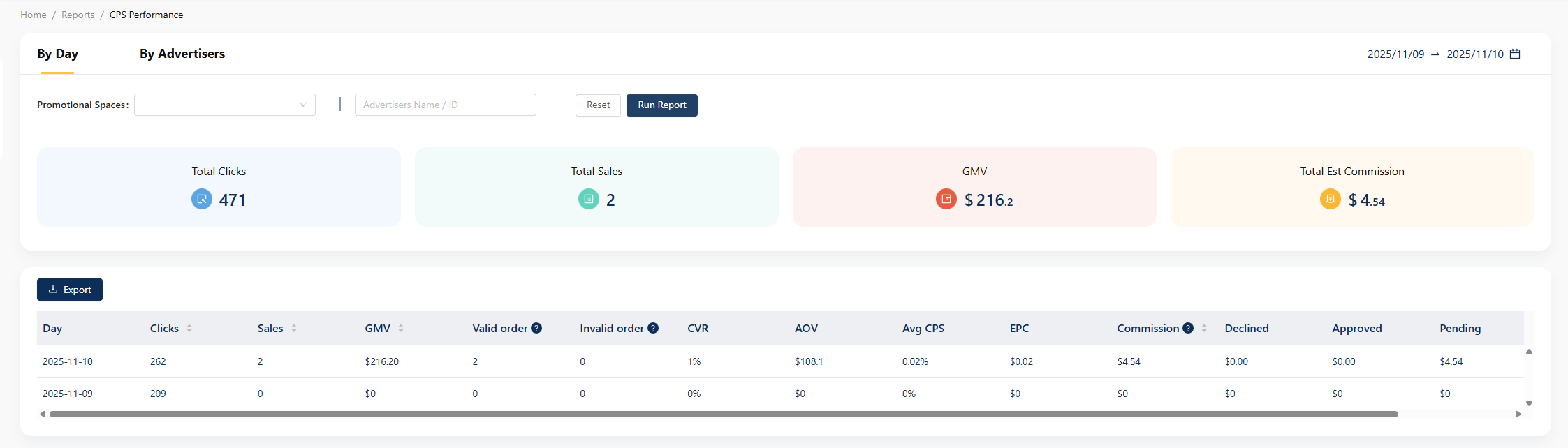1568x448 pixels.
Task: Toggle the Commission column sort arrows
Action: coord(1204,328)
